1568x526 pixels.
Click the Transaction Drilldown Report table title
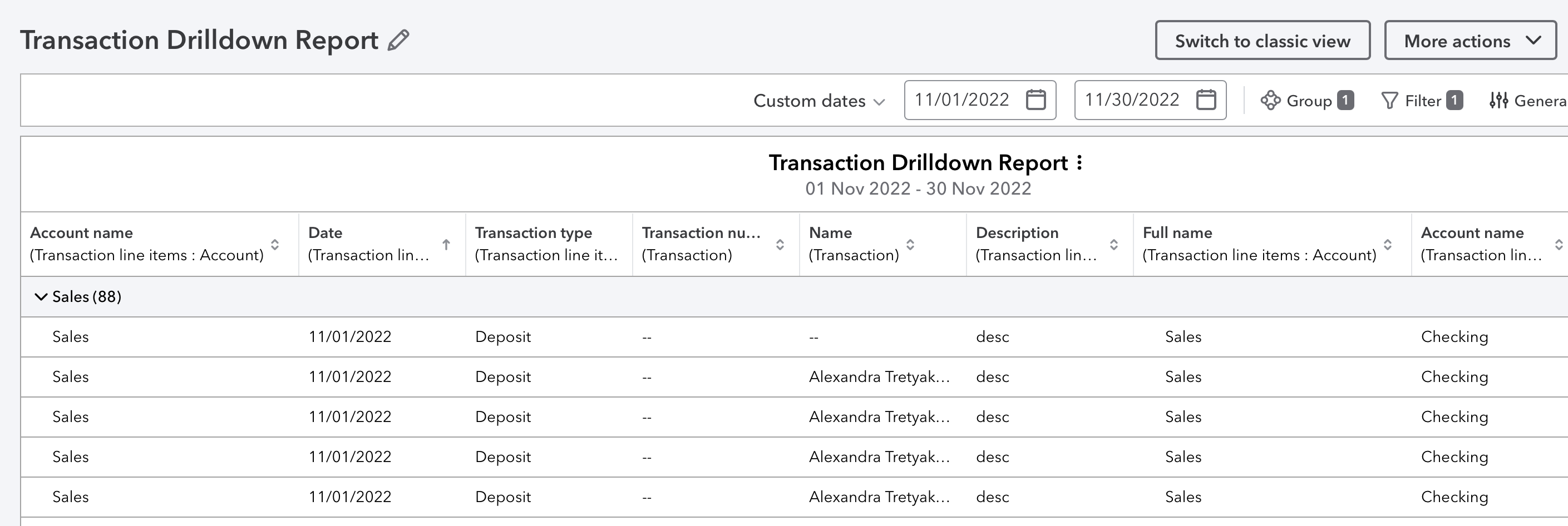918,162
